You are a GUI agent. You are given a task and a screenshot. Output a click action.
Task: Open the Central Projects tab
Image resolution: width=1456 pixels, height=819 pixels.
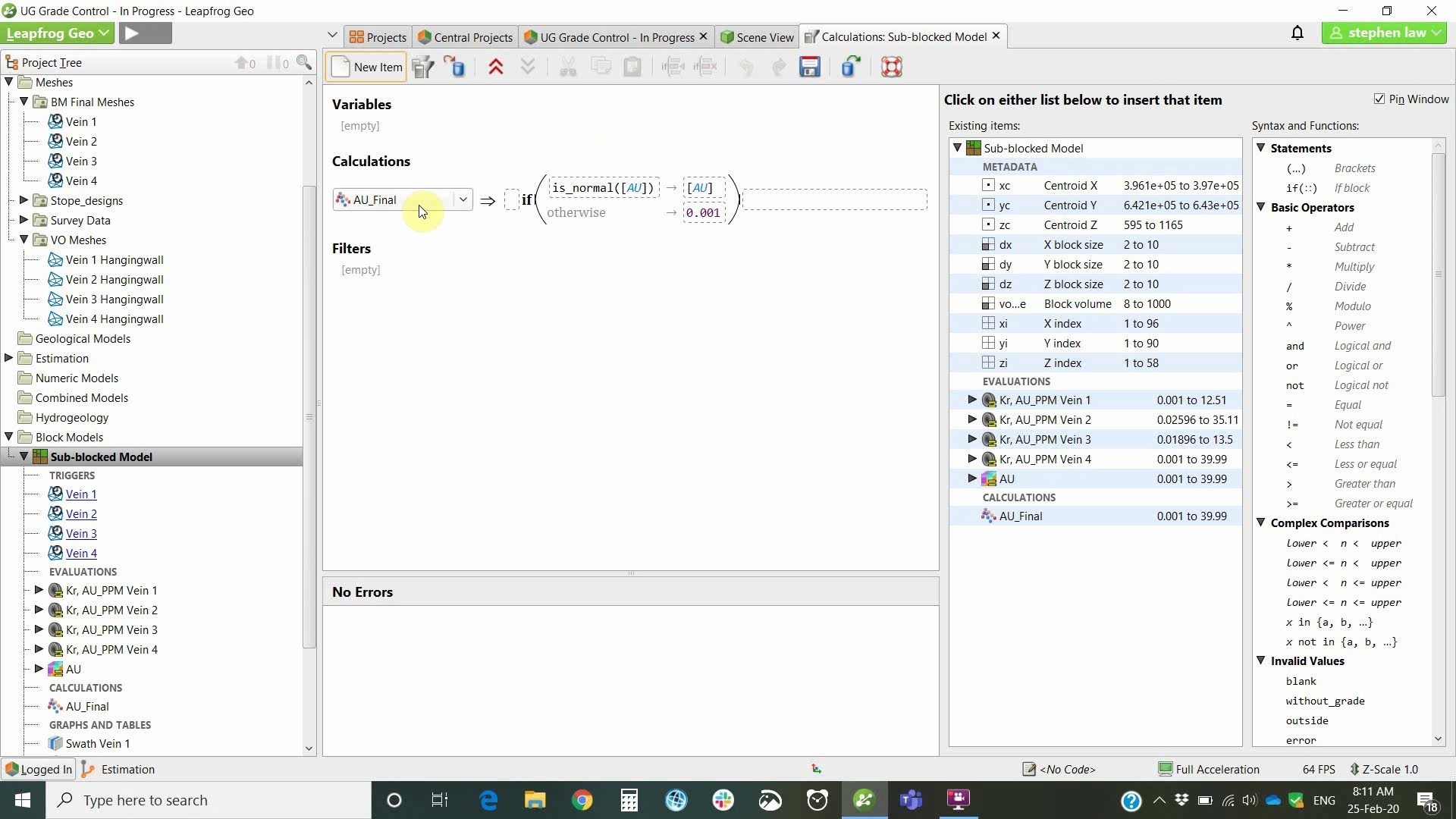point(465,37)
